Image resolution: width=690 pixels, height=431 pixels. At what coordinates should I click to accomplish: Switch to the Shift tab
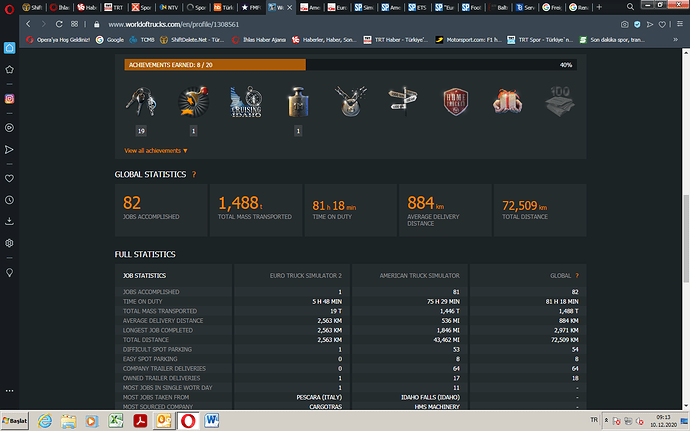[x=32, y=7]
